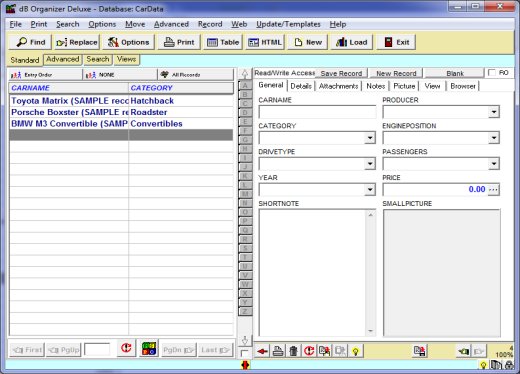
Task: Click the red refresh icon in record toolbar
Action: 309,351
